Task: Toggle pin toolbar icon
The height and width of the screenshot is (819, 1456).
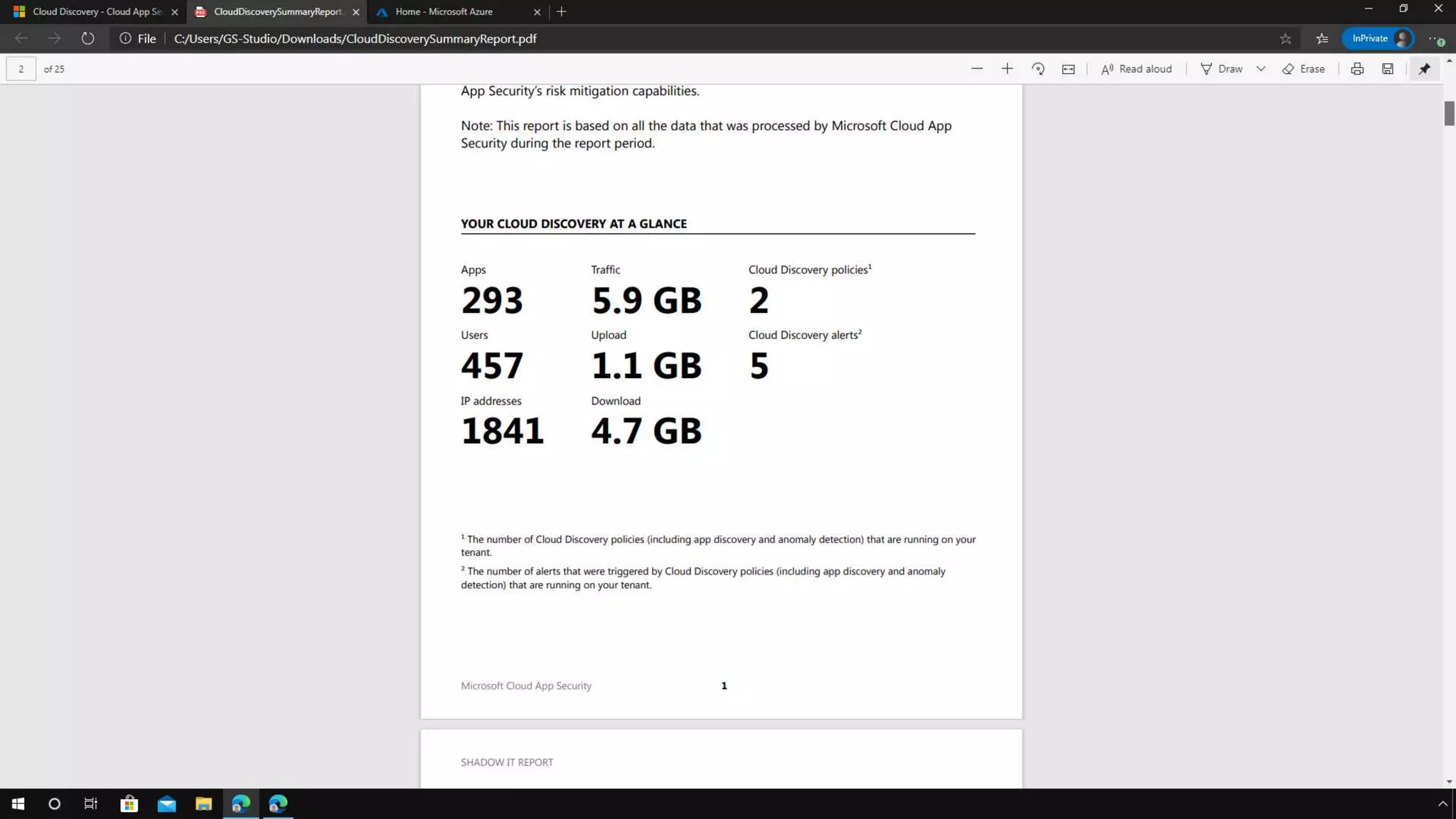Action: [1424, 69]
